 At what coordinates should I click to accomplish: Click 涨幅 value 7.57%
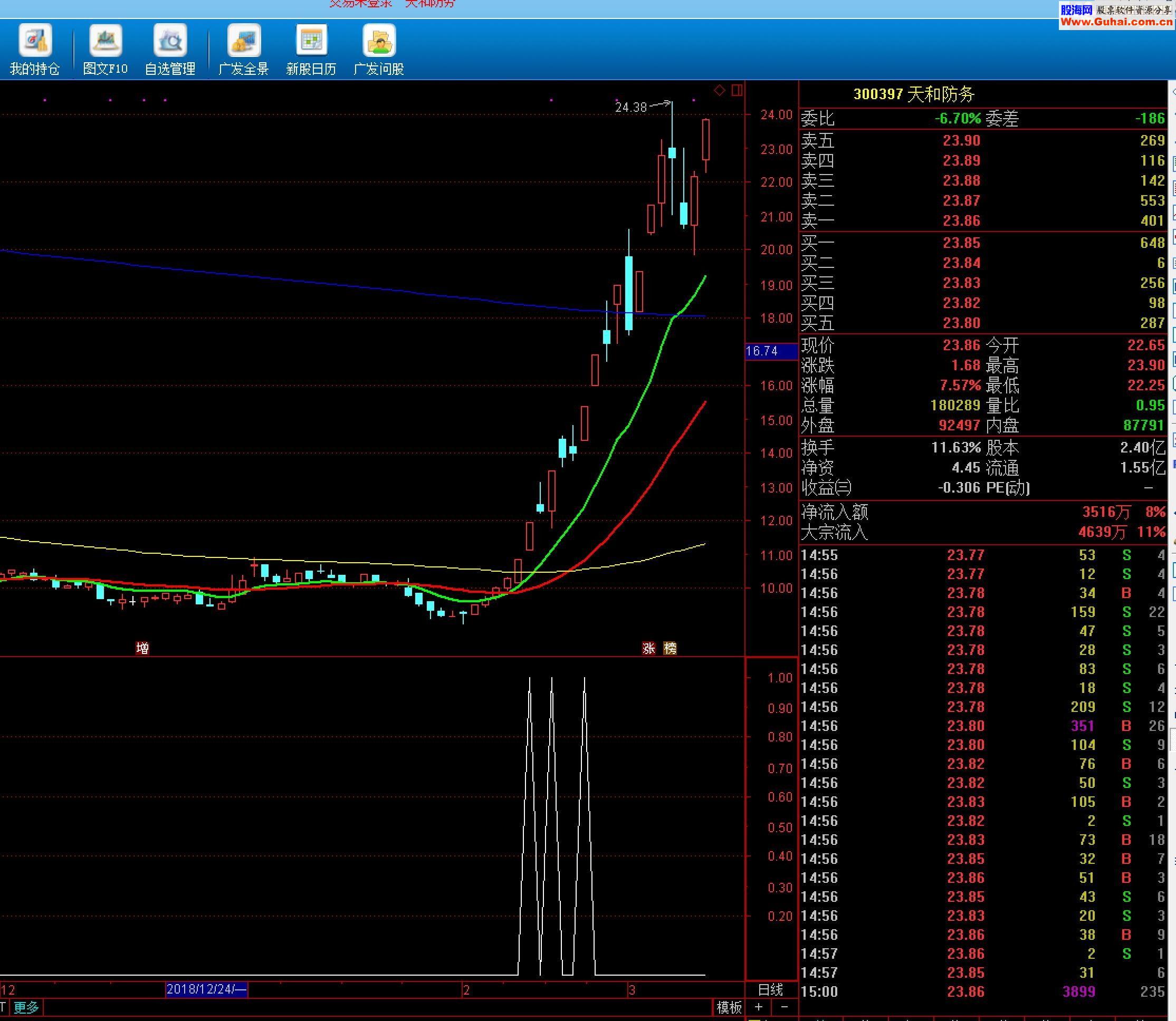point(960,385)
